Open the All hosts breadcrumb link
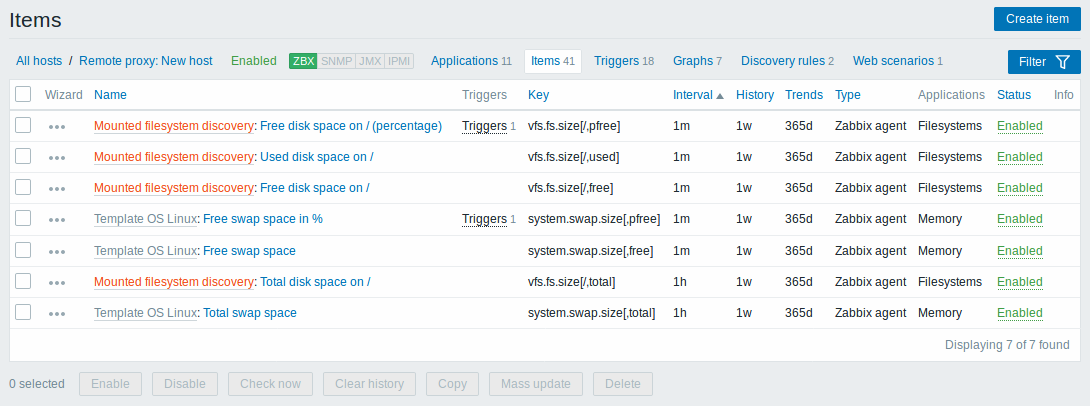Image resolution: width=1090 pixels, height=406 pixels. pos(39,61)
